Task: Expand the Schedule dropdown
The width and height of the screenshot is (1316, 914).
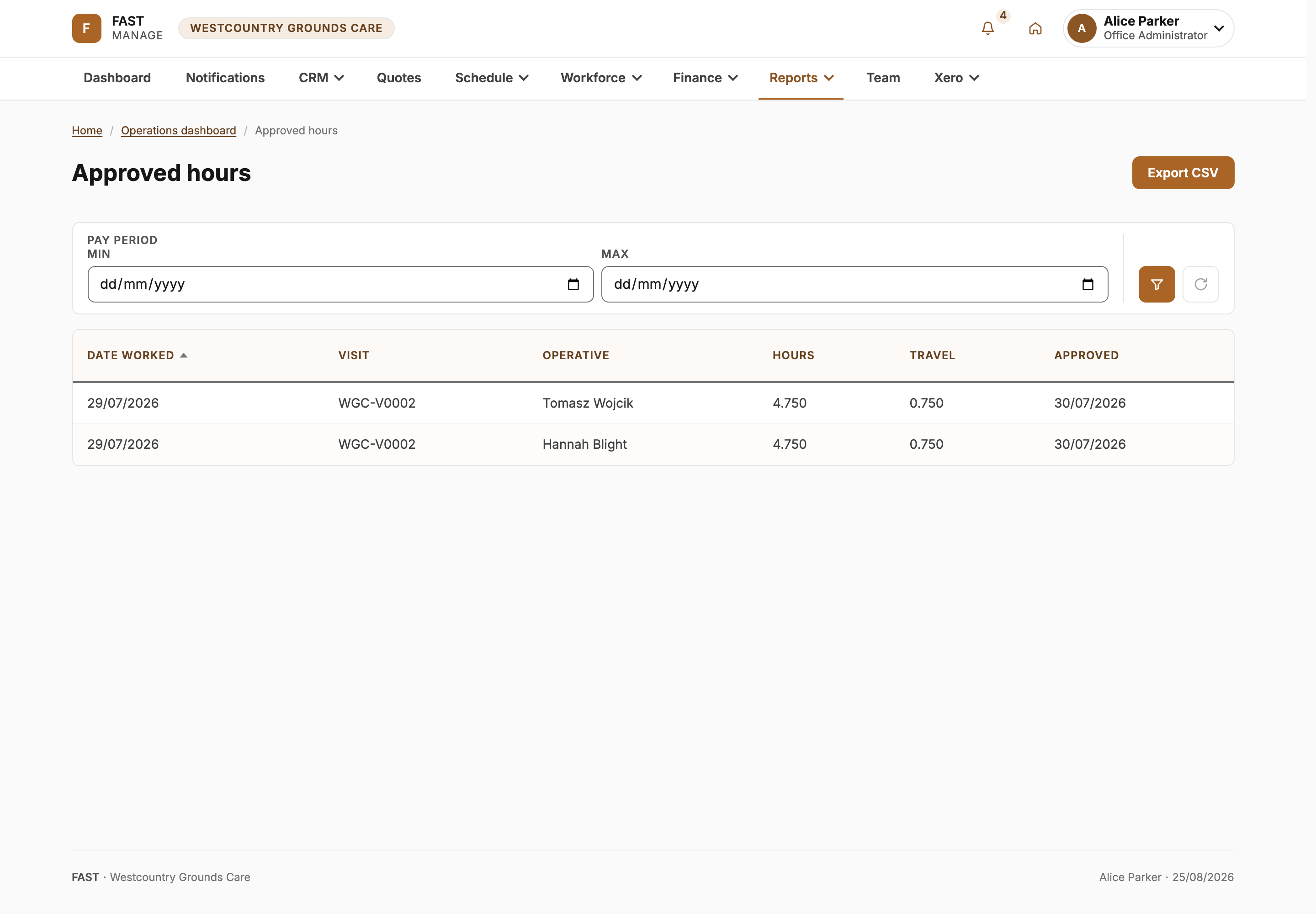Action: [x=491, y=78]
